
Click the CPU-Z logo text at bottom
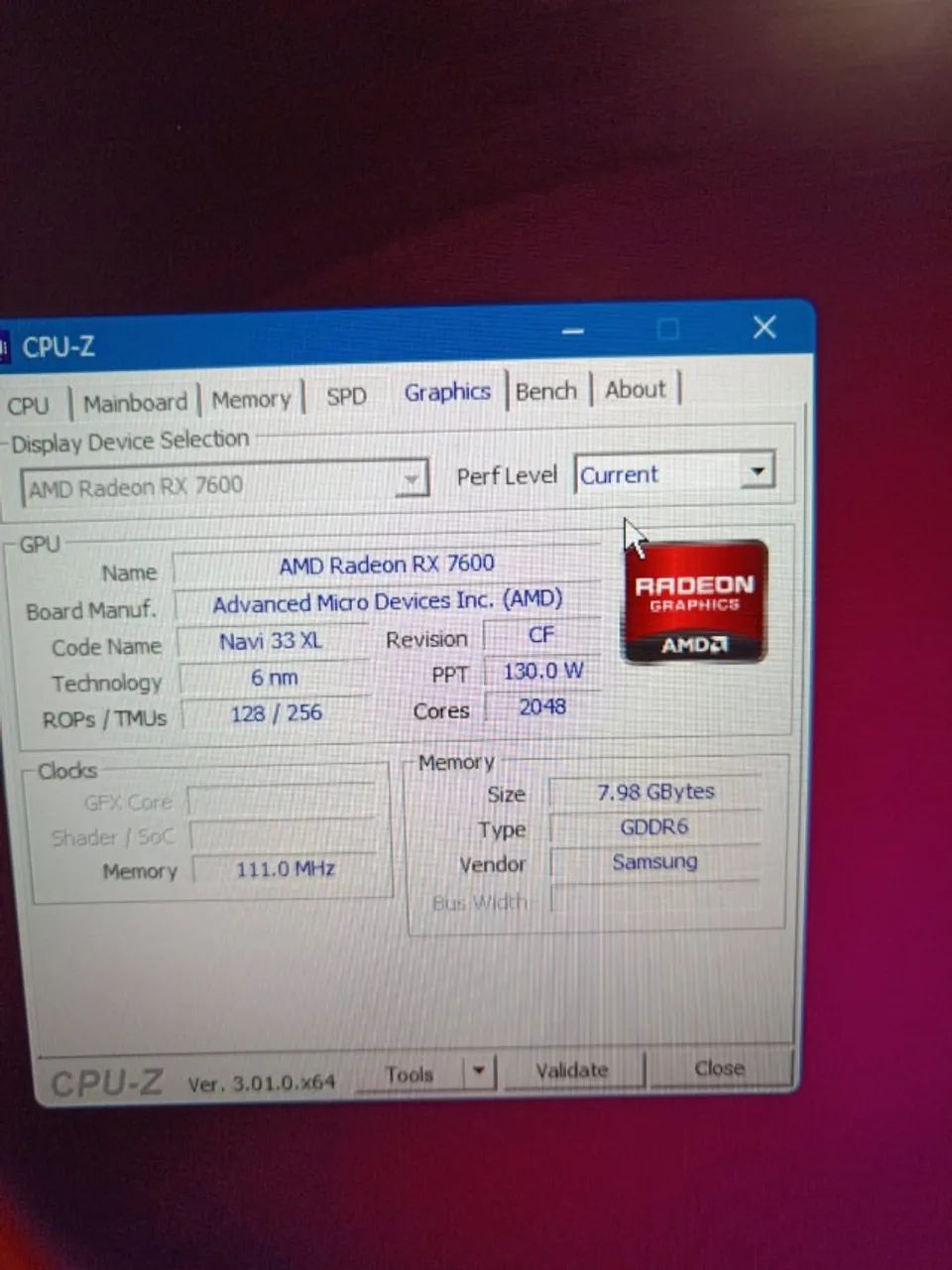[107, 1082]
